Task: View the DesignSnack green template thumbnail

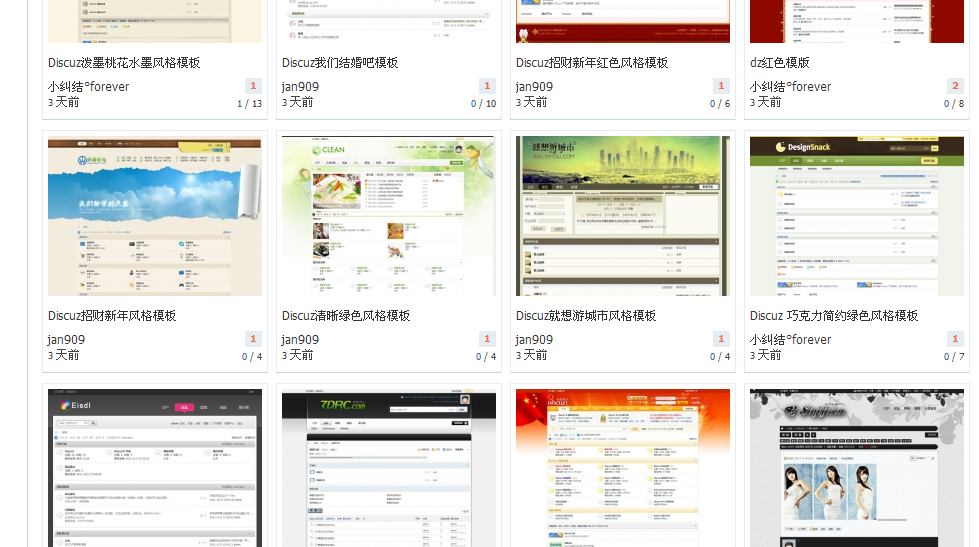Action: (857, 216)
